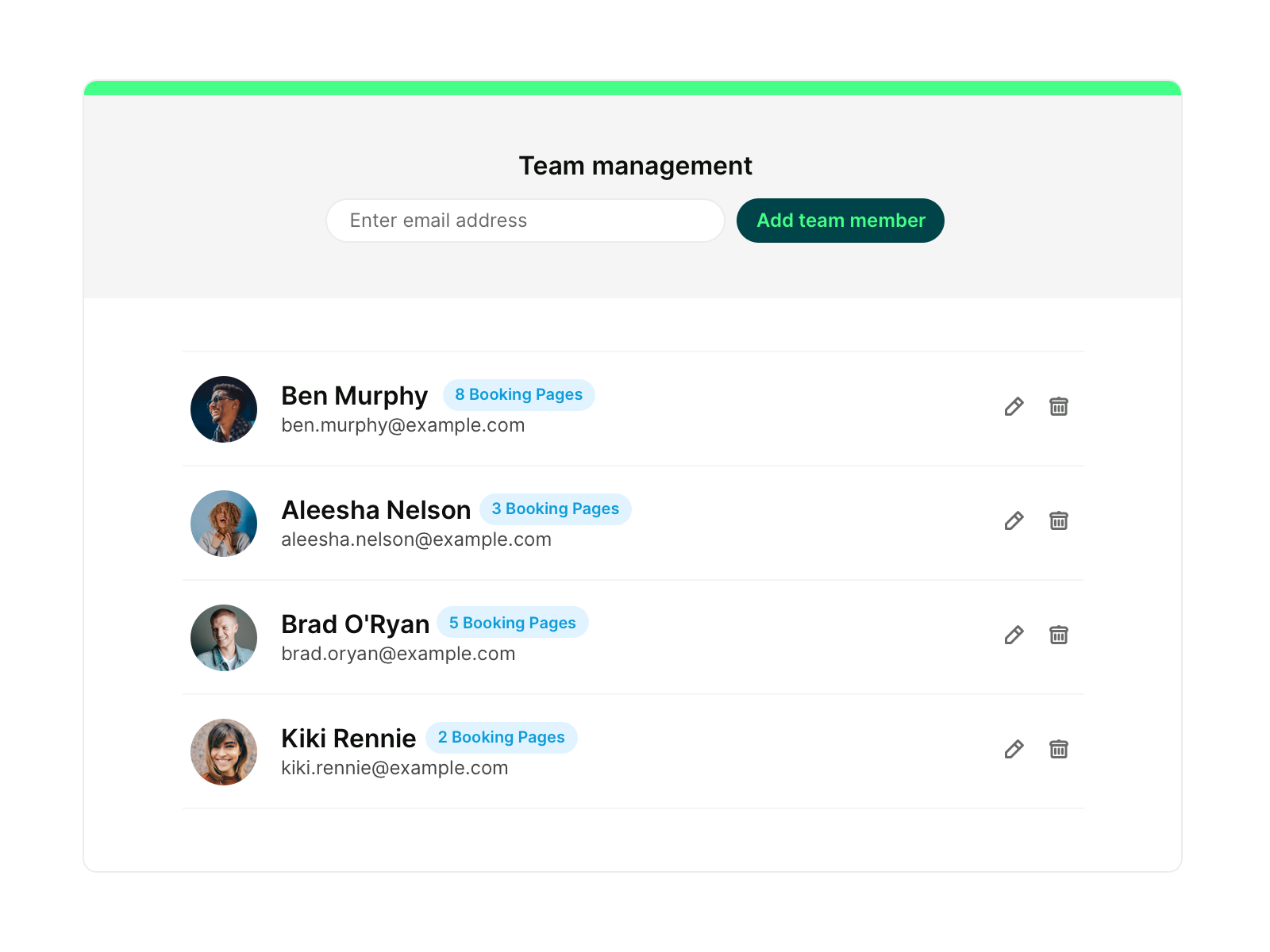Trash Brad O'Ryan from the team

1059,635
